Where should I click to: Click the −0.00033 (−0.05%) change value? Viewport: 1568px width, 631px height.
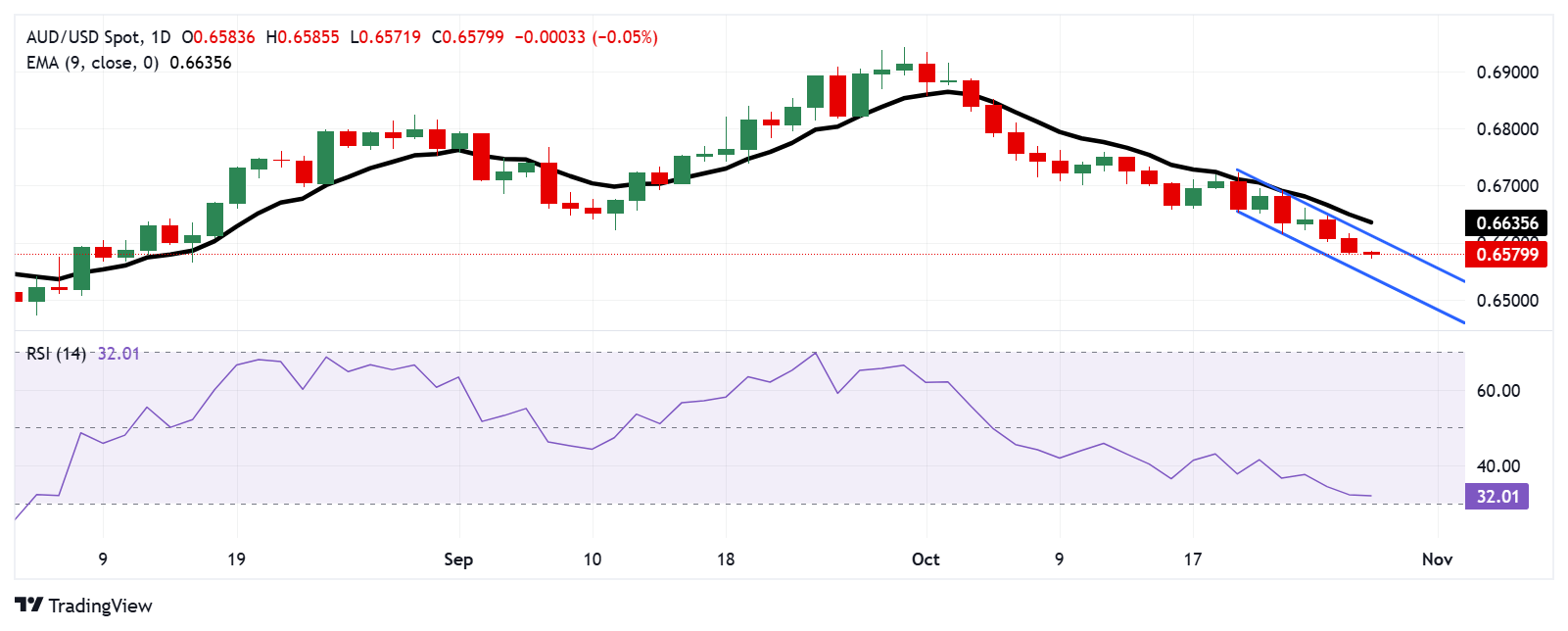point(586,37)
